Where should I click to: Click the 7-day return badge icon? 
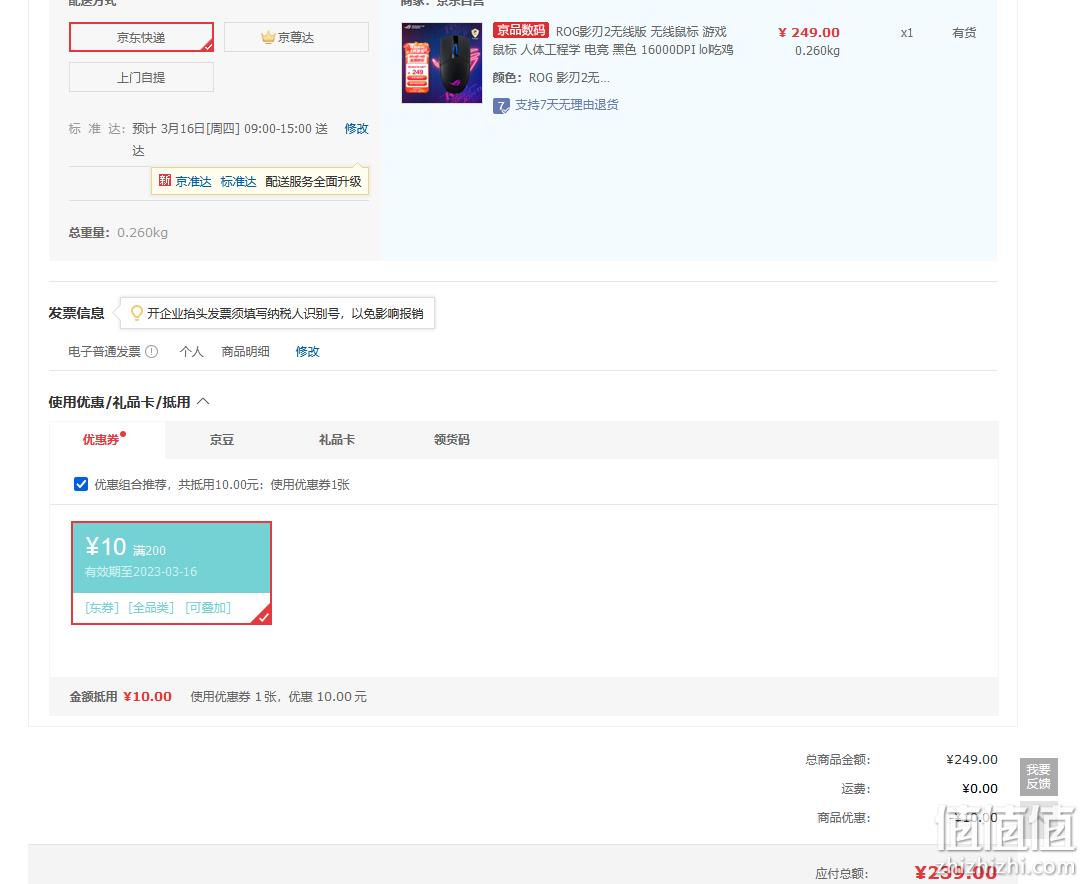[x=501, y=106]
